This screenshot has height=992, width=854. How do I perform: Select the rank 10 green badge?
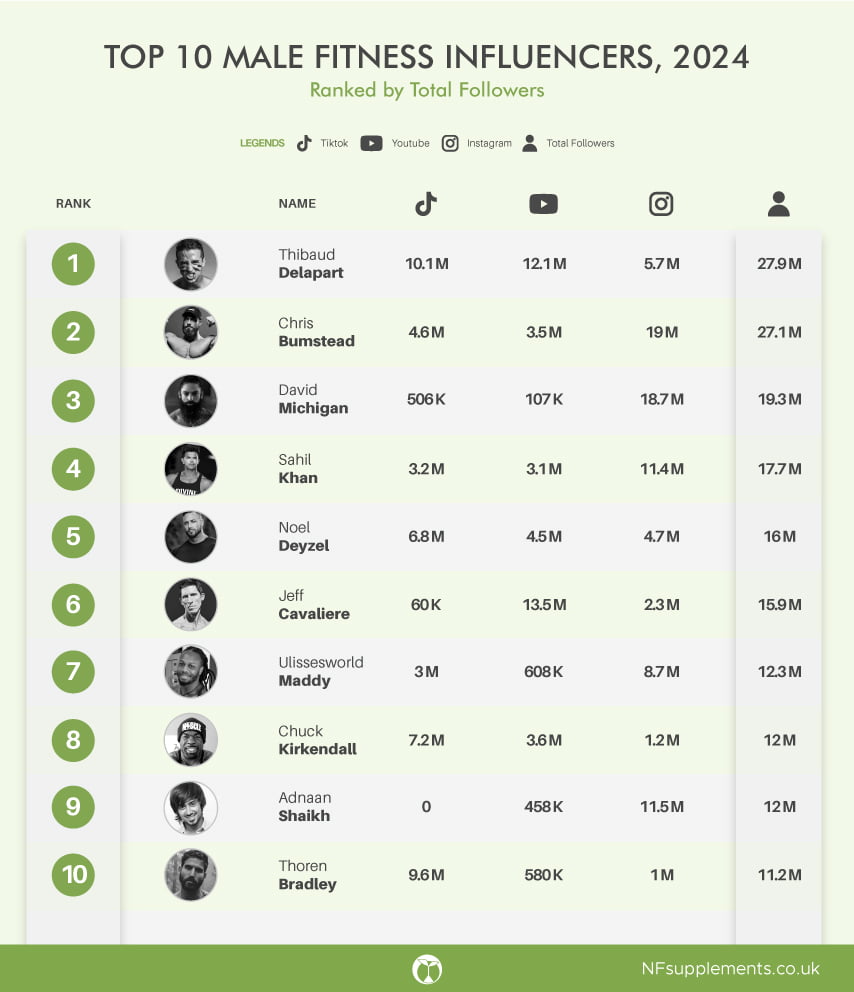click(73, 874)
